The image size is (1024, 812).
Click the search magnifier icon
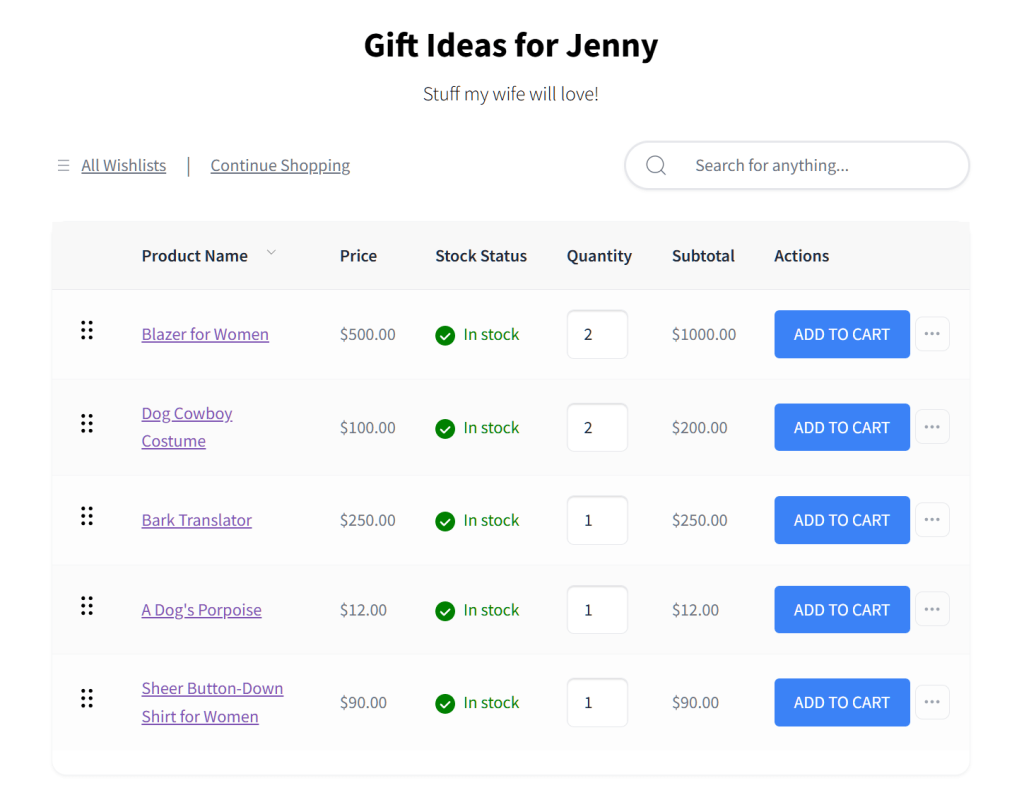[x=656, y=165]
